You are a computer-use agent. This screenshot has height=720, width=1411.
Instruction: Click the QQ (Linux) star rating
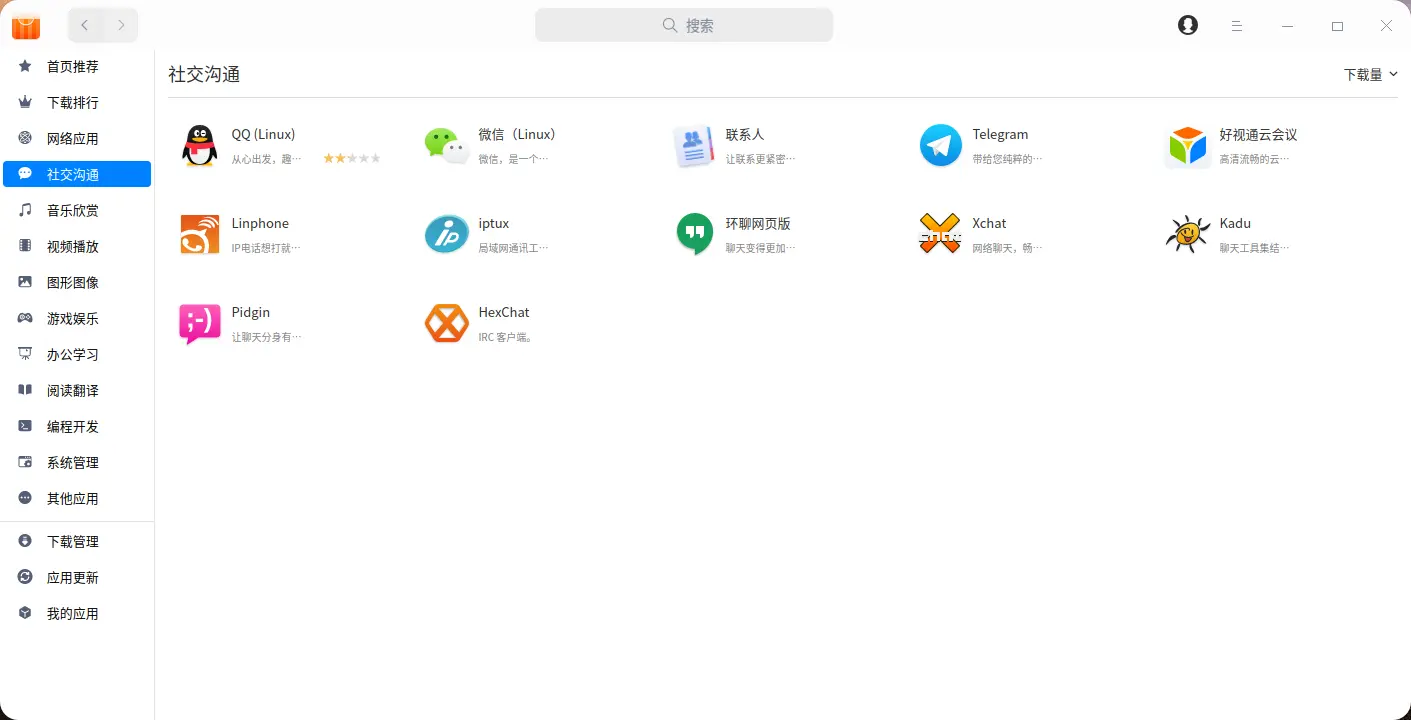coord(352,158)
